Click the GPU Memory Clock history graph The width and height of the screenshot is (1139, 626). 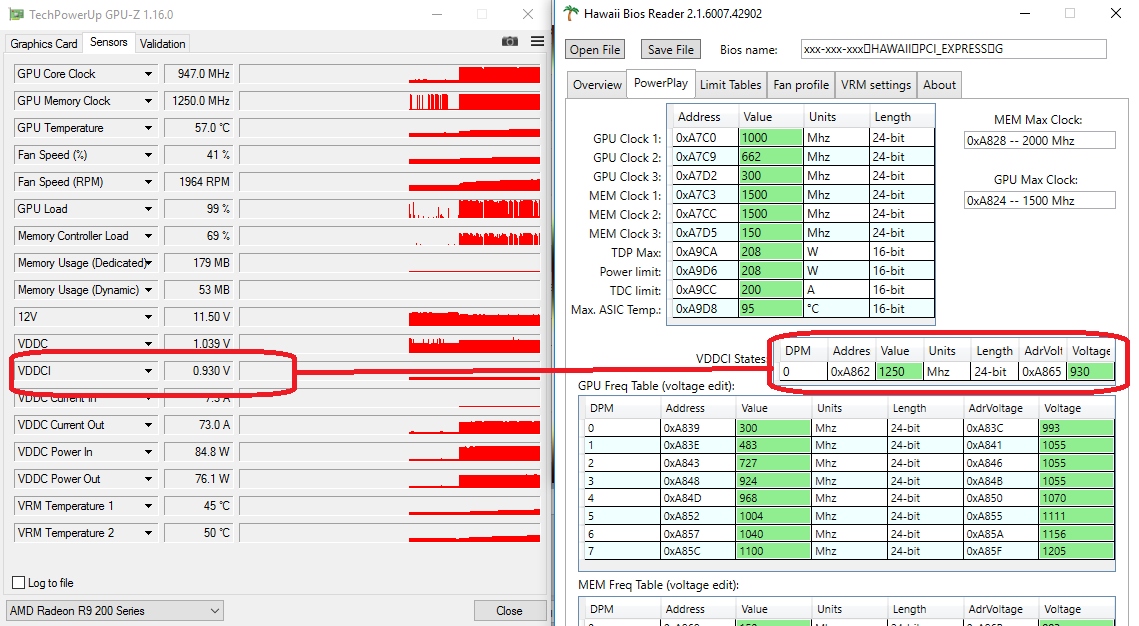pos(390,101)
